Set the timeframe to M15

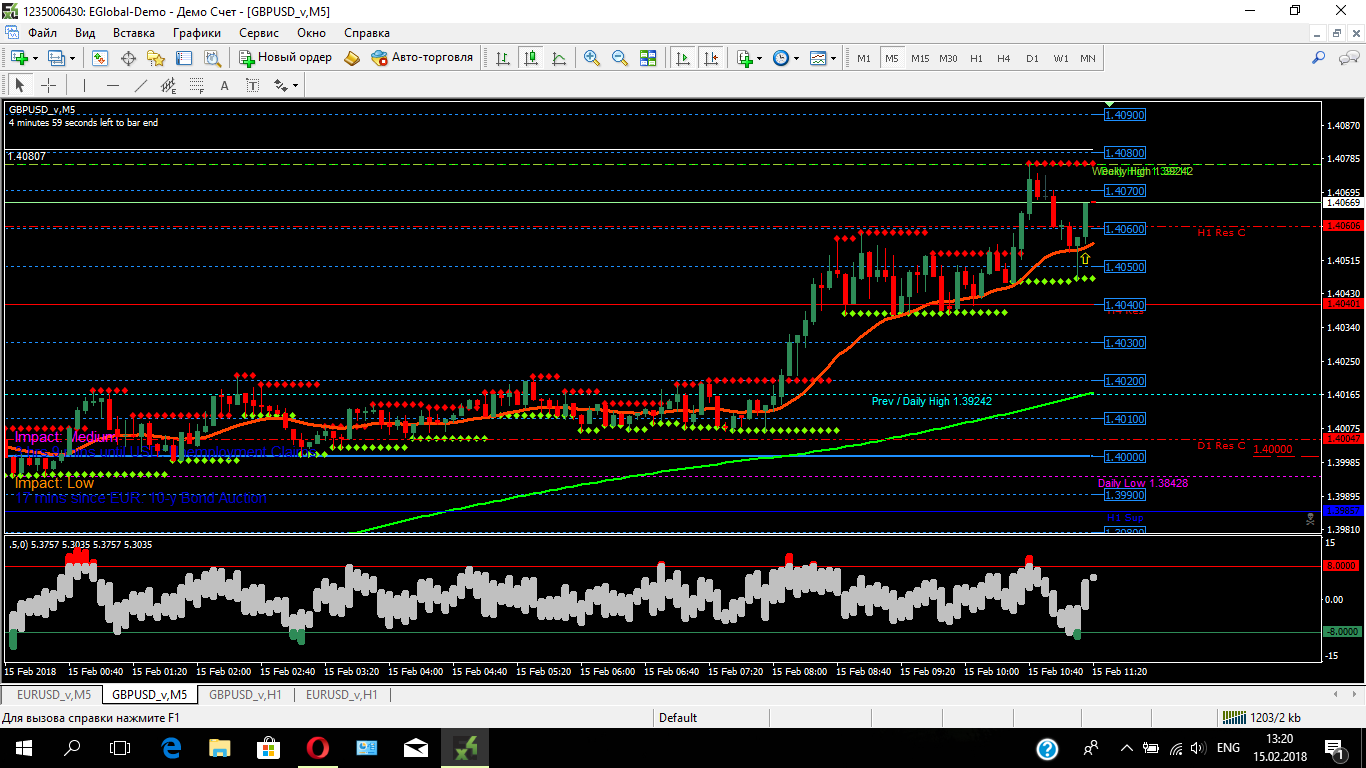pyautogui.click(x=920, y=58)
